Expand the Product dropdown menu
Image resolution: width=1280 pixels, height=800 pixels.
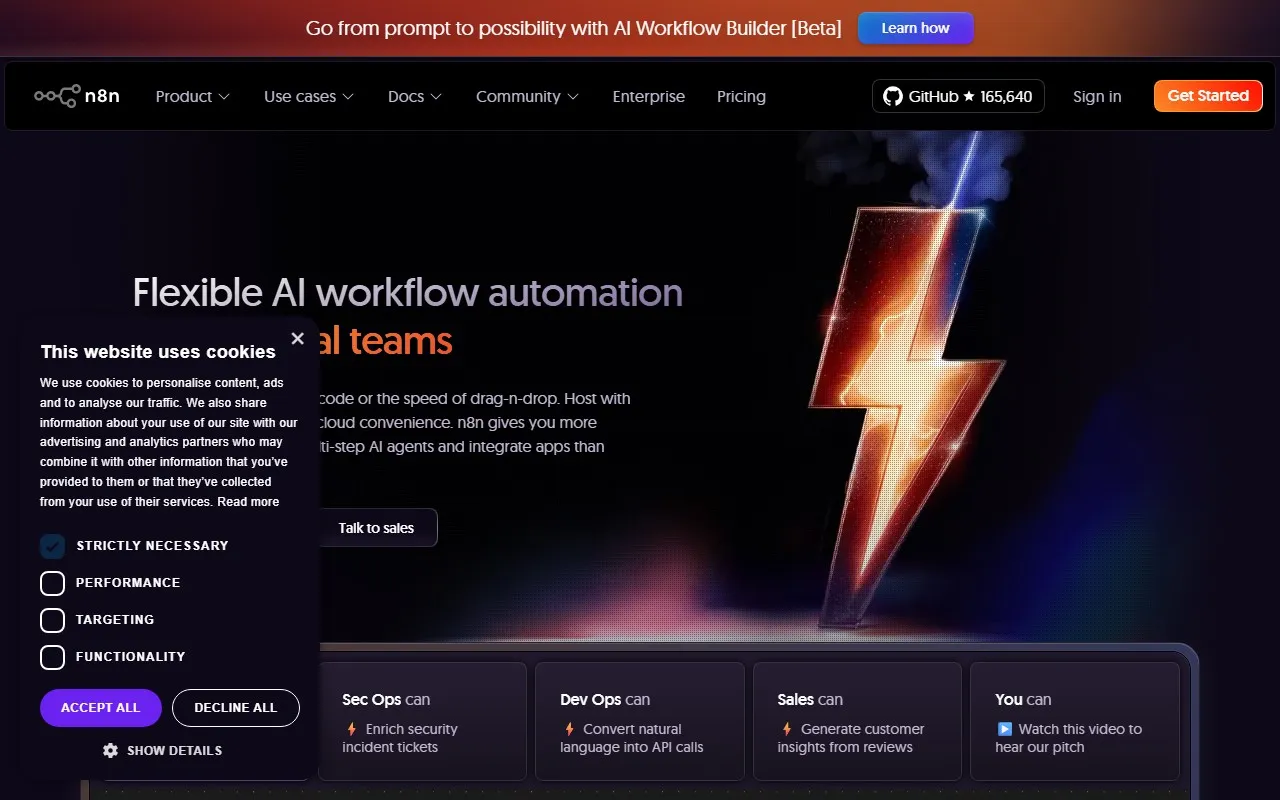pyautogui.click(x=192, y=96)
